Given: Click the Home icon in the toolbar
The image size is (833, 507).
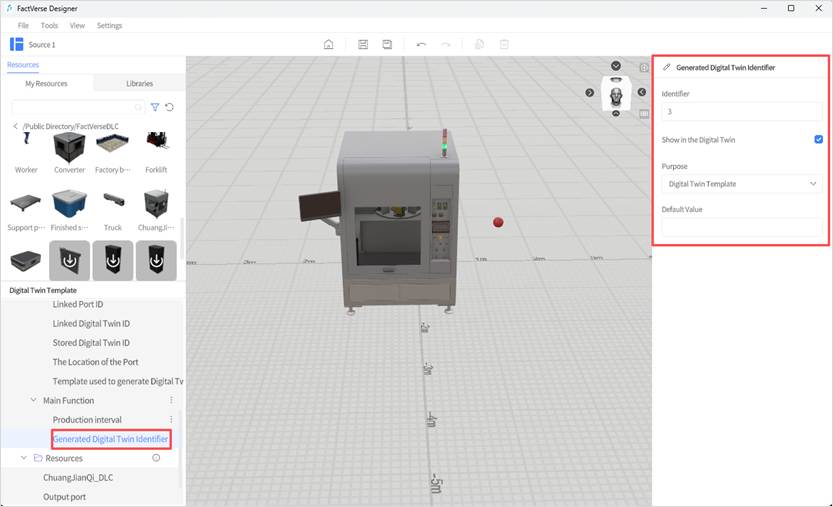Looking at the screenshot, I should (328, 44).
